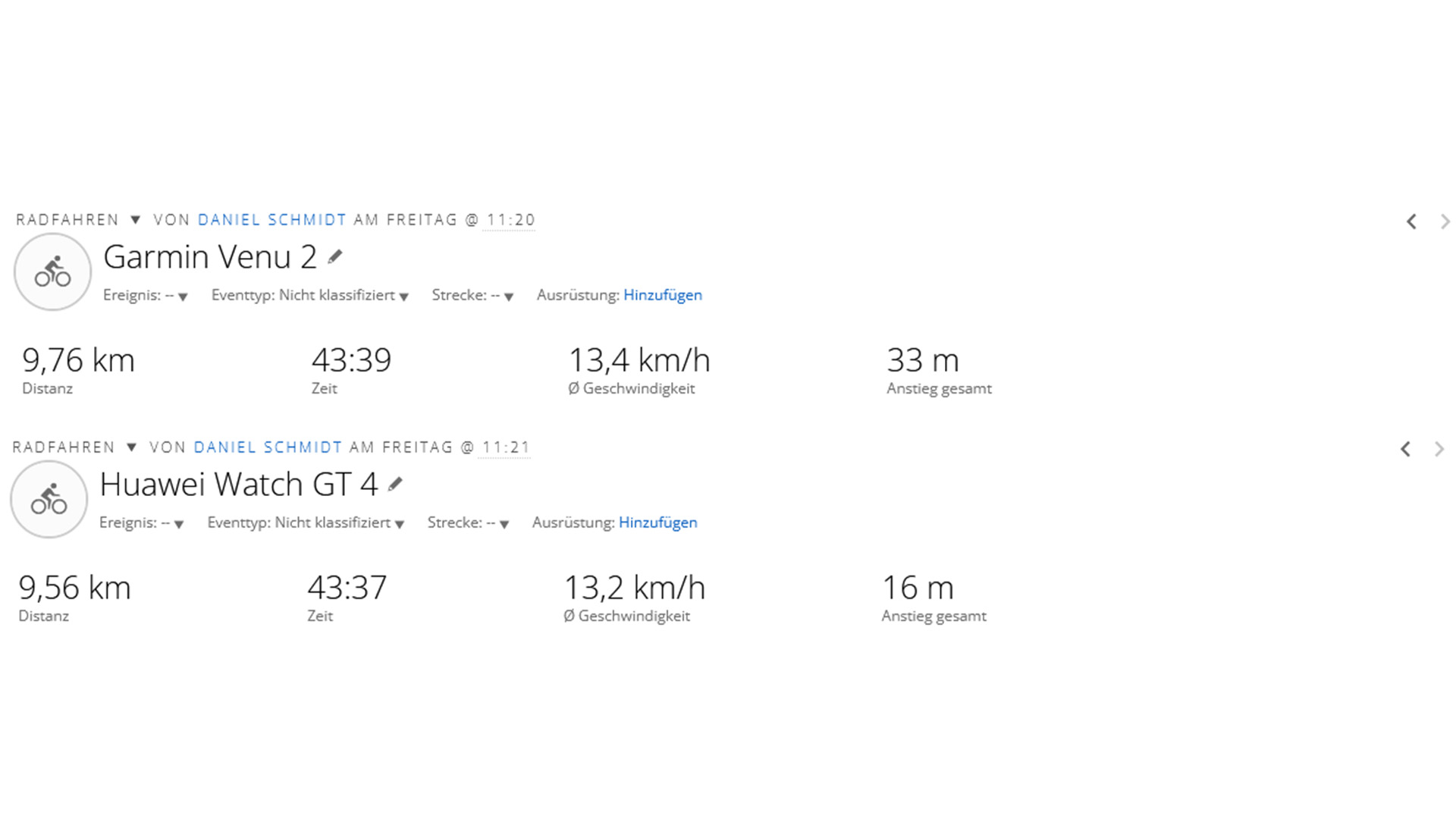
Task: Open the Strecke dropdown for Garmin Venu 2
Action: (508, 297)
